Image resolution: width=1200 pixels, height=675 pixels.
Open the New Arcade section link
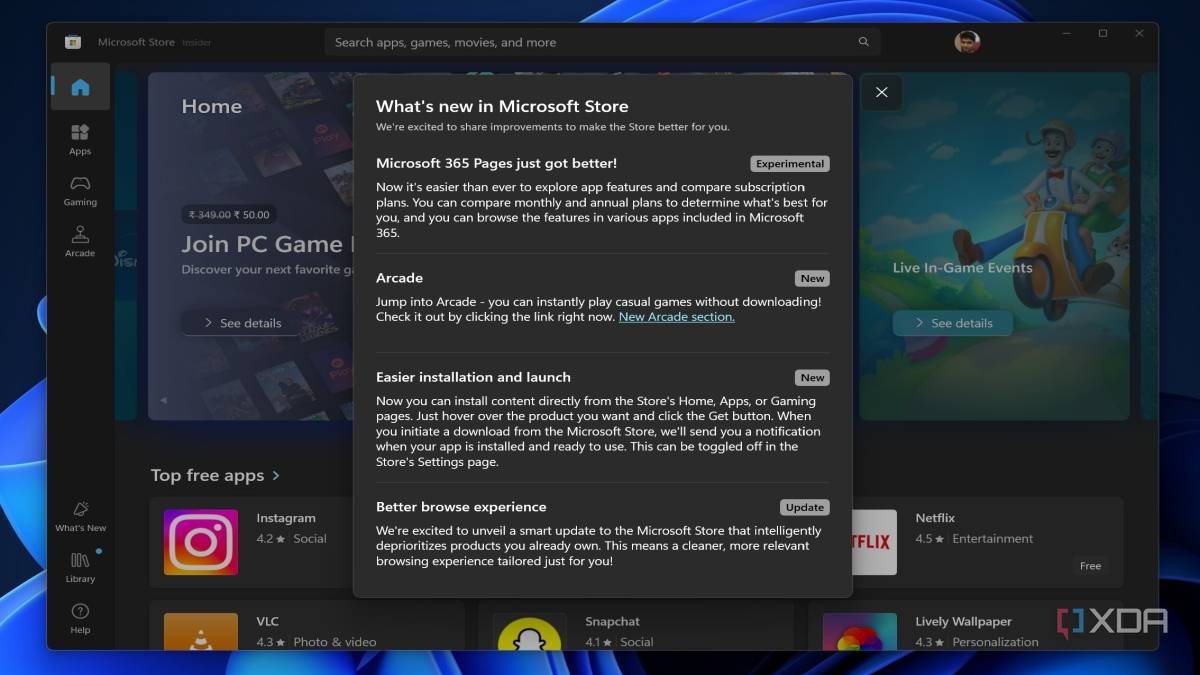[676, 317]
